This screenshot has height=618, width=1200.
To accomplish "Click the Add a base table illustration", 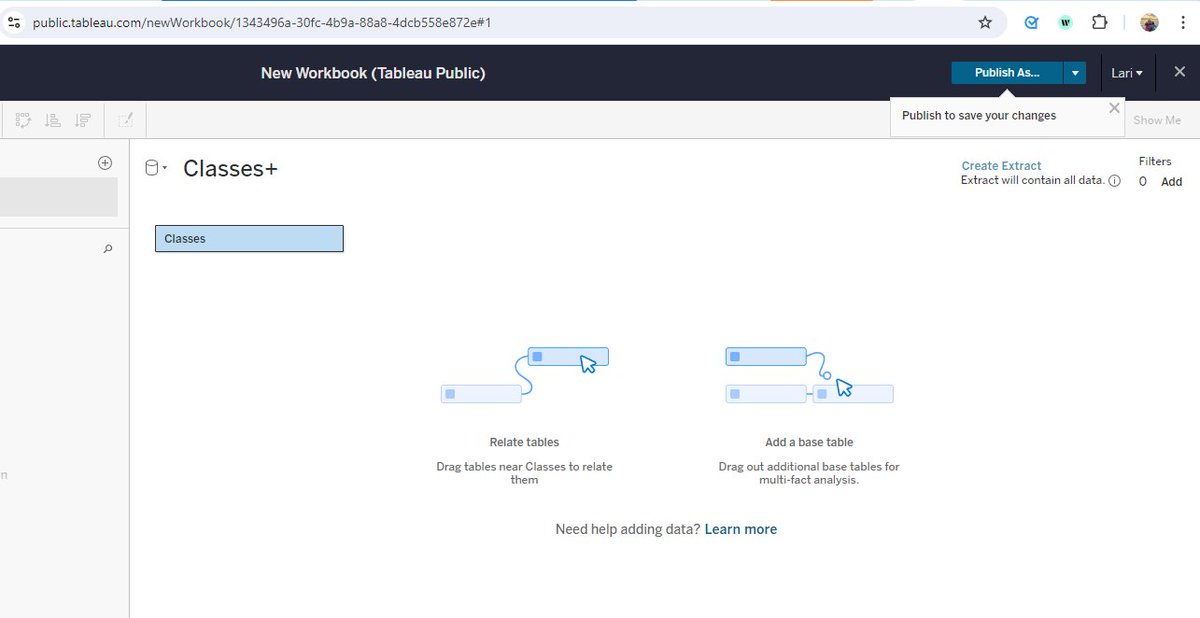I will (809, 375).
